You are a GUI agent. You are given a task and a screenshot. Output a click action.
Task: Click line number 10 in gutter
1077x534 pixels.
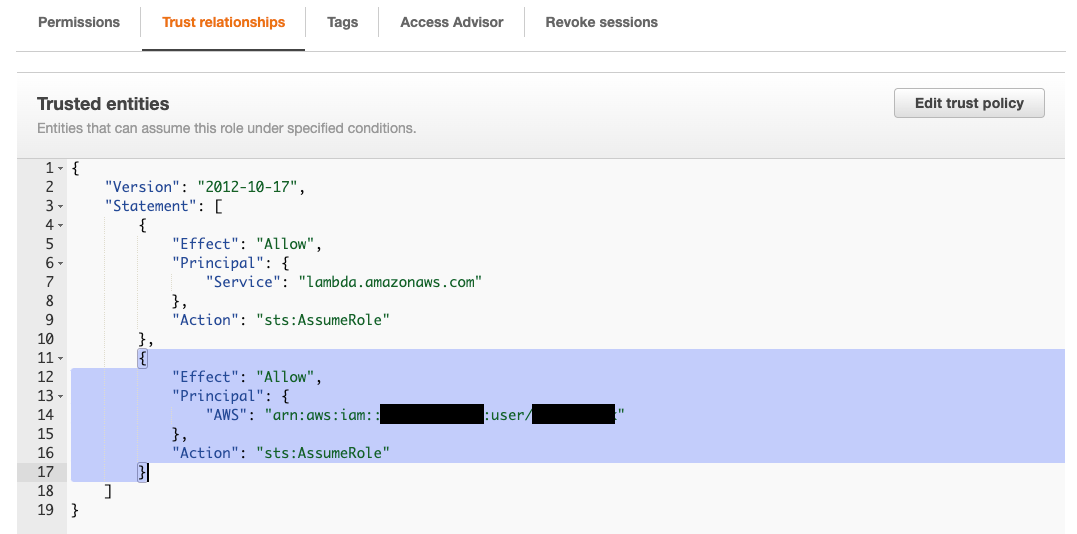(45, 339)
